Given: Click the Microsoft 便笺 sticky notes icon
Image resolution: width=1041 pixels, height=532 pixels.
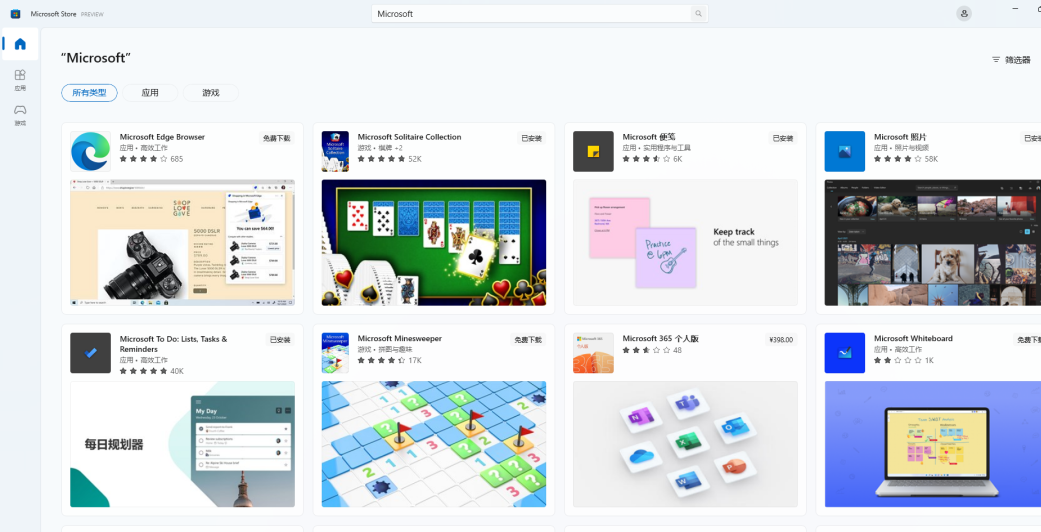Looking at the screenshot, I should 593,151.
